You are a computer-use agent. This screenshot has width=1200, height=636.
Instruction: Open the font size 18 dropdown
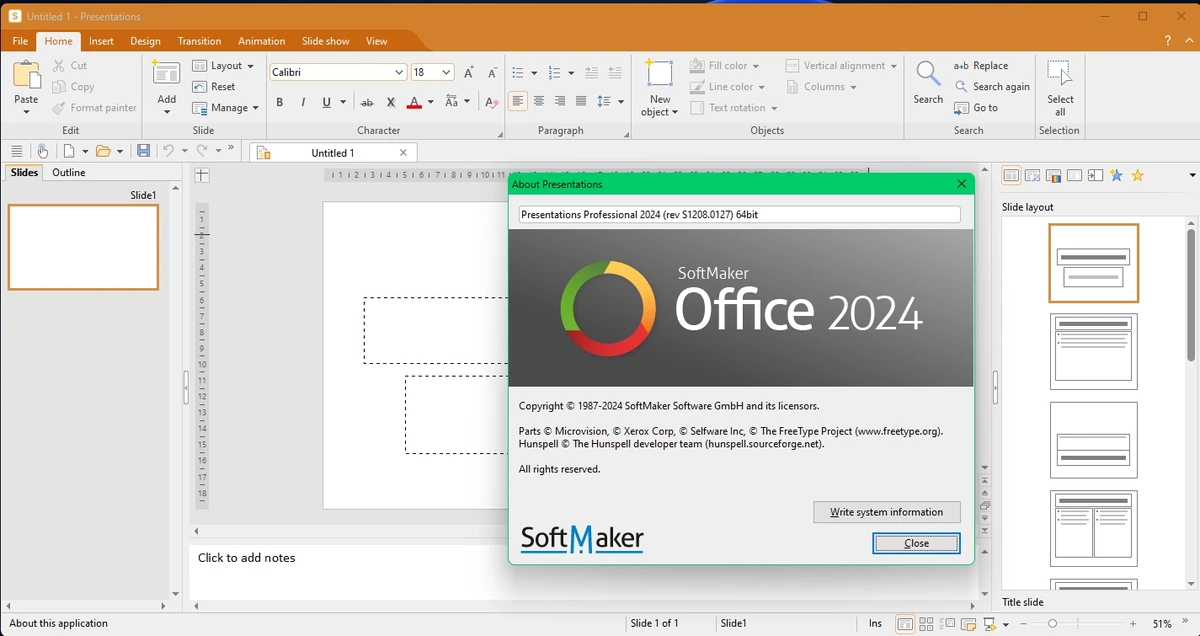click(x=446, y=72)
